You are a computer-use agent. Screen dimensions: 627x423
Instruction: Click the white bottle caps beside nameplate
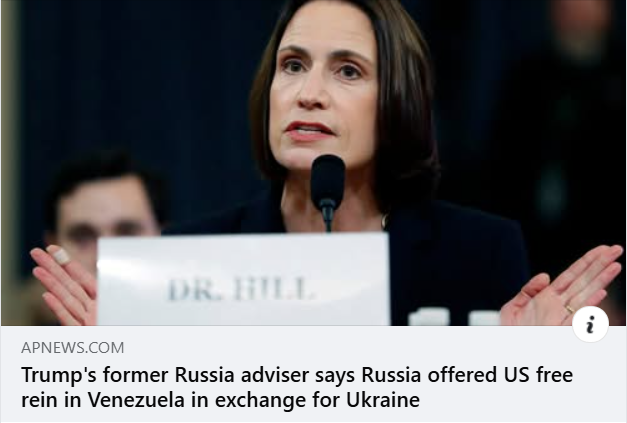pyautogui.click(x=454, y=317)
